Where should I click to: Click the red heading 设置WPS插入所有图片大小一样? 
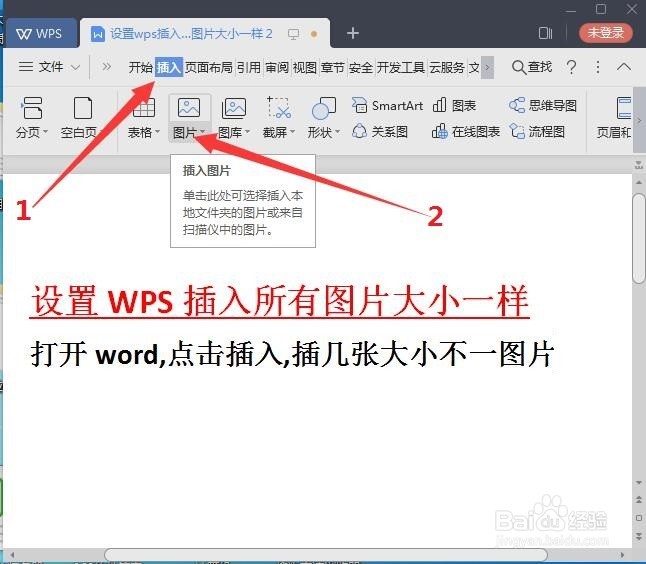[279, 301]
